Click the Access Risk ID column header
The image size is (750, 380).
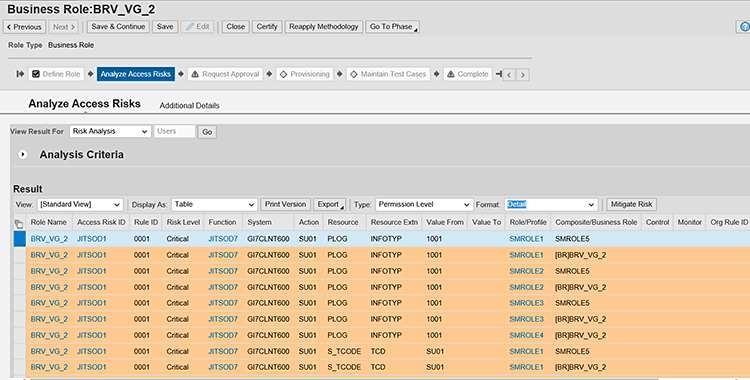coord(101,223)
